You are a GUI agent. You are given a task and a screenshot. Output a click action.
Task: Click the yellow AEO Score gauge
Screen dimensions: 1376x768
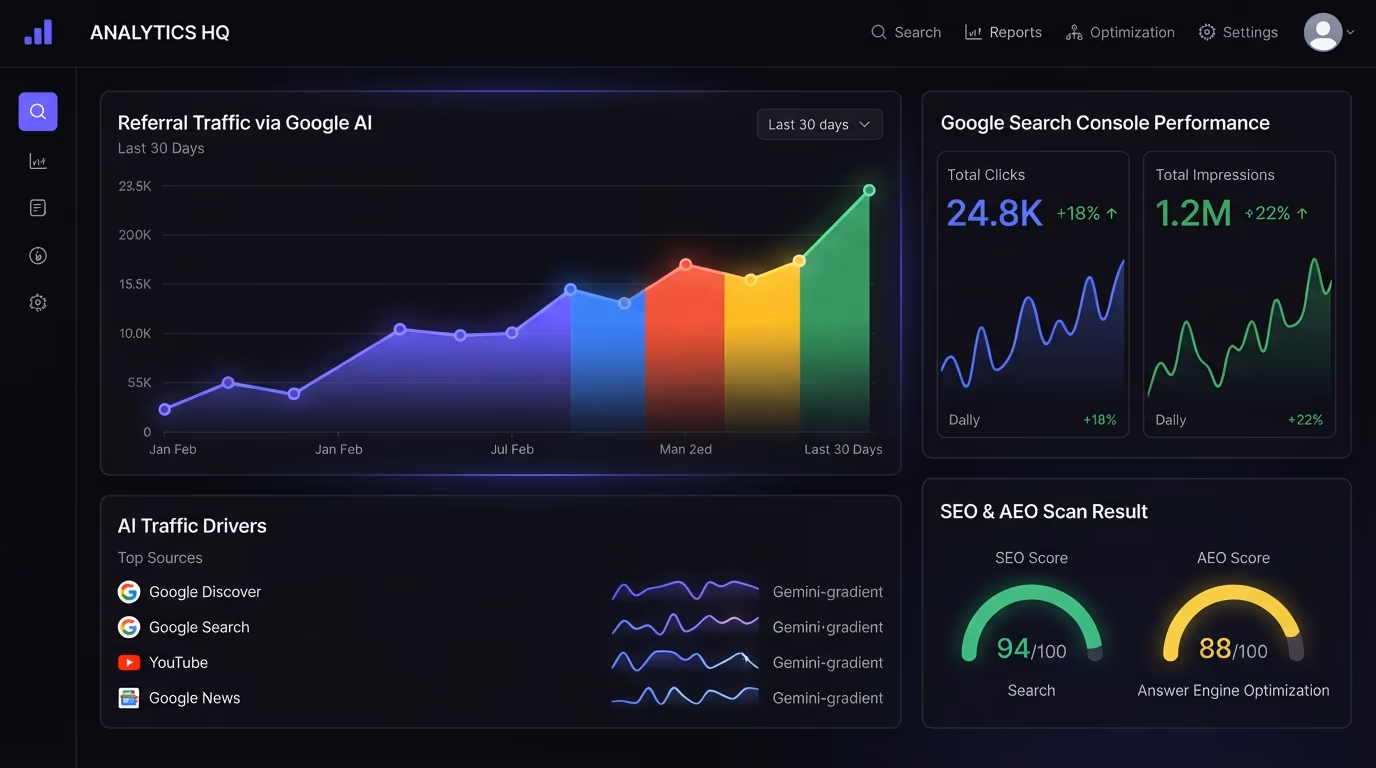pyautogui.click(x=1233, y=622)
